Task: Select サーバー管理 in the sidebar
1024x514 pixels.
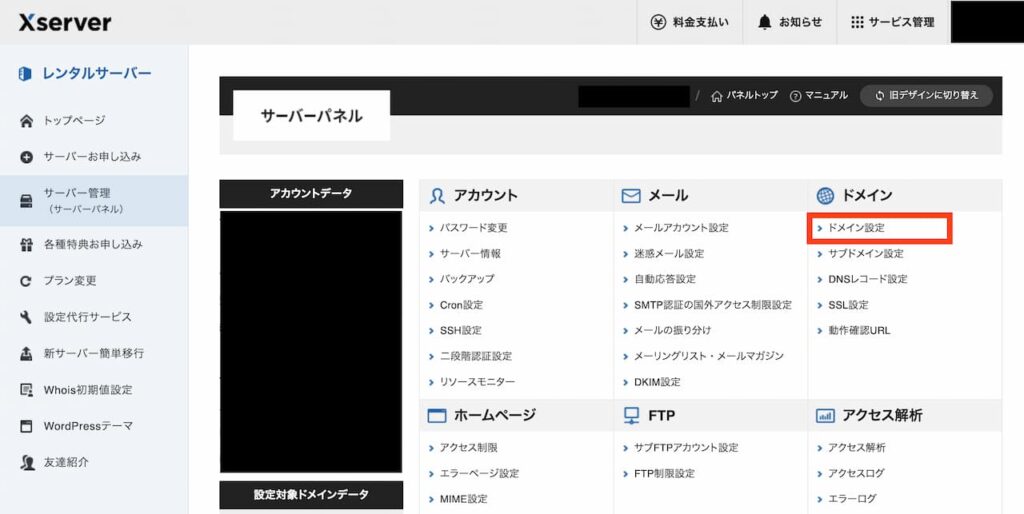Action: (76, 200)
